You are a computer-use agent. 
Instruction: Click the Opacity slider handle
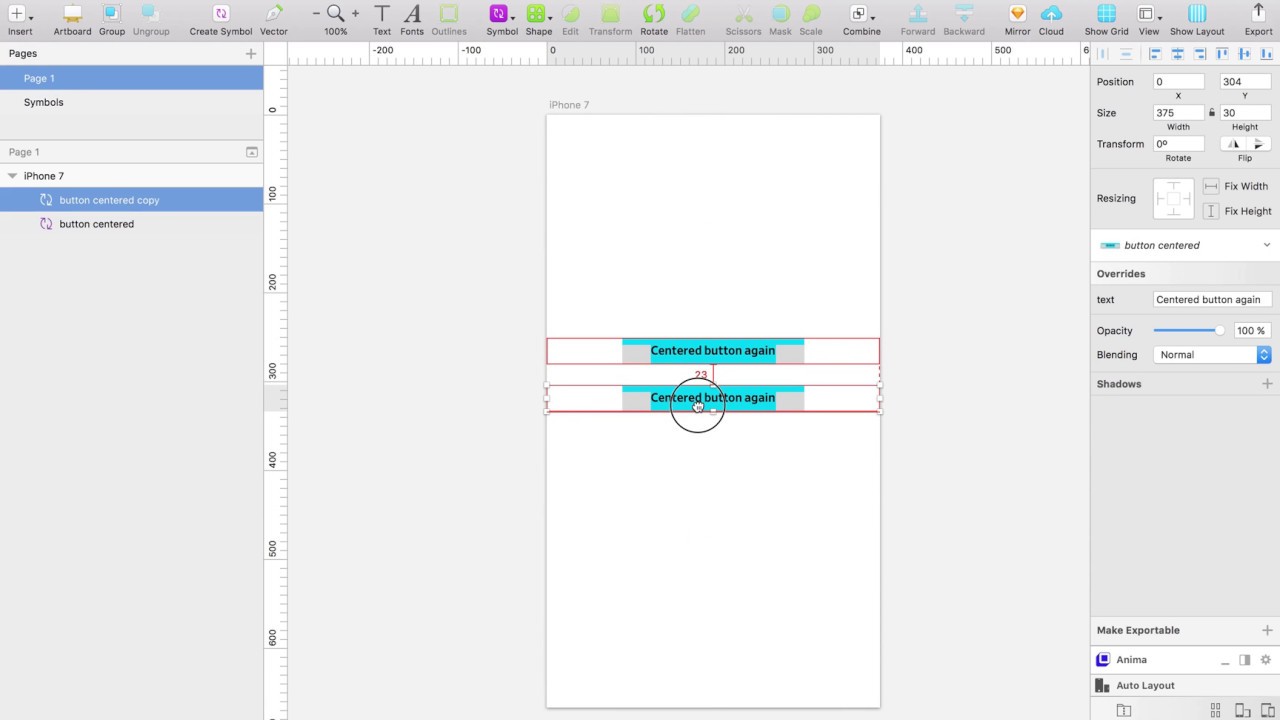coord(1219,331)
